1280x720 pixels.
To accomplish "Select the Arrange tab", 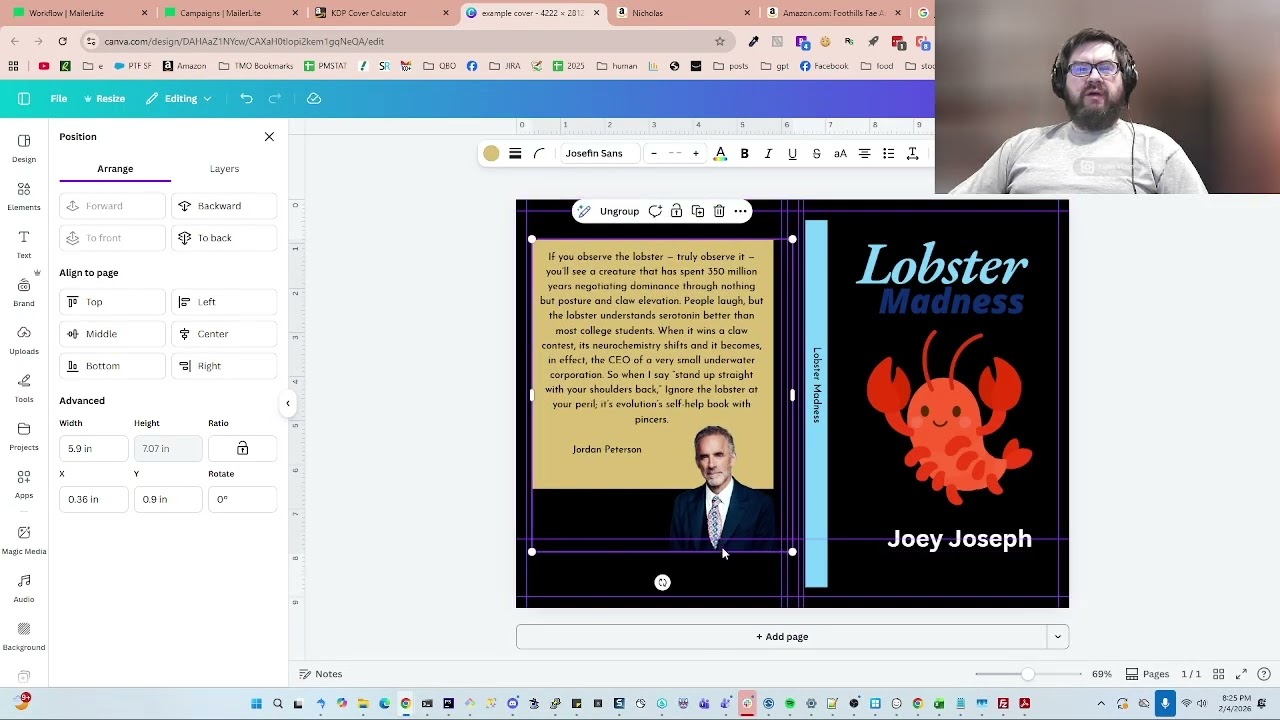I will click(x=115, y=169).
